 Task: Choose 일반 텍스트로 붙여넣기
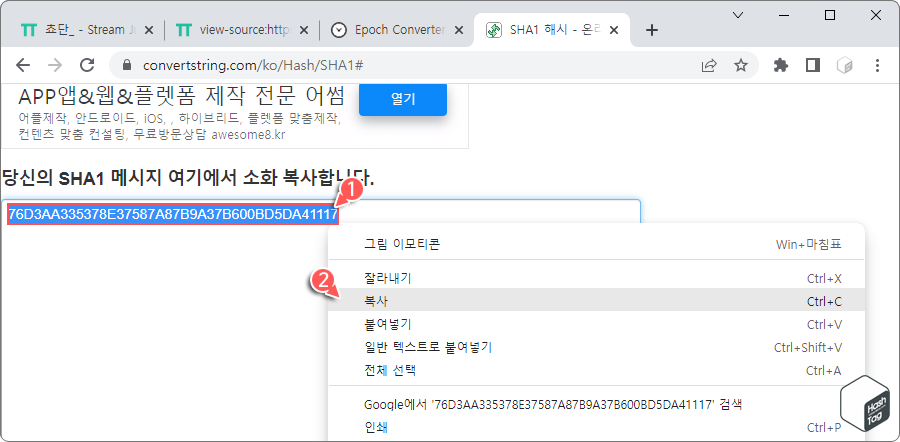(596, 347)
